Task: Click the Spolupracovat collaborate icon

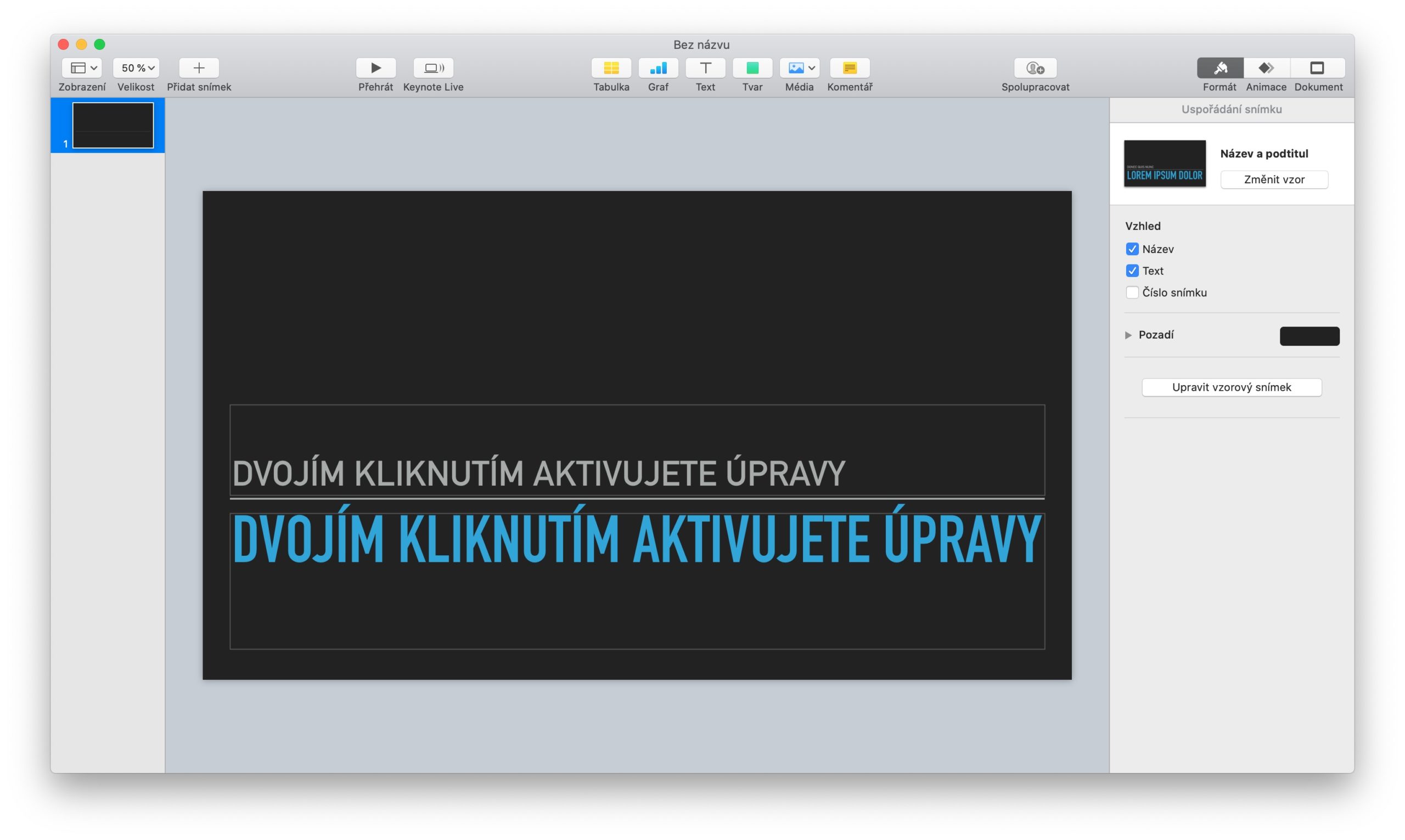Action: coord(1035,68)
